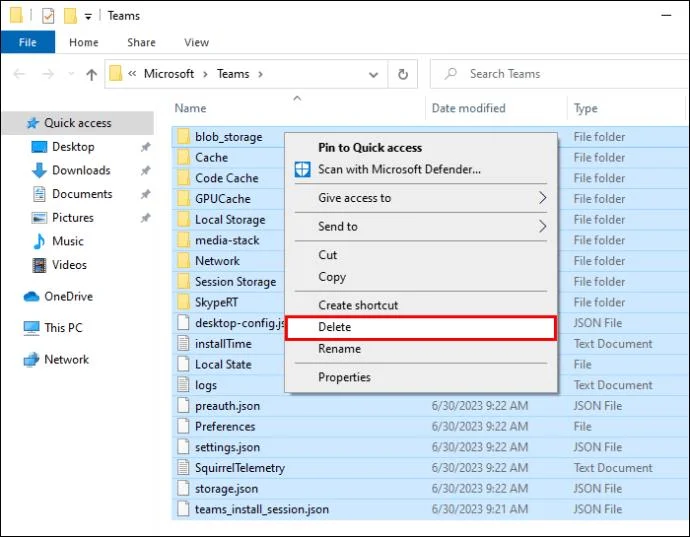The width and height of the screenshot is (690, 537).
Task: Click the Forward navigation arrow
Action: coord(48,74)
